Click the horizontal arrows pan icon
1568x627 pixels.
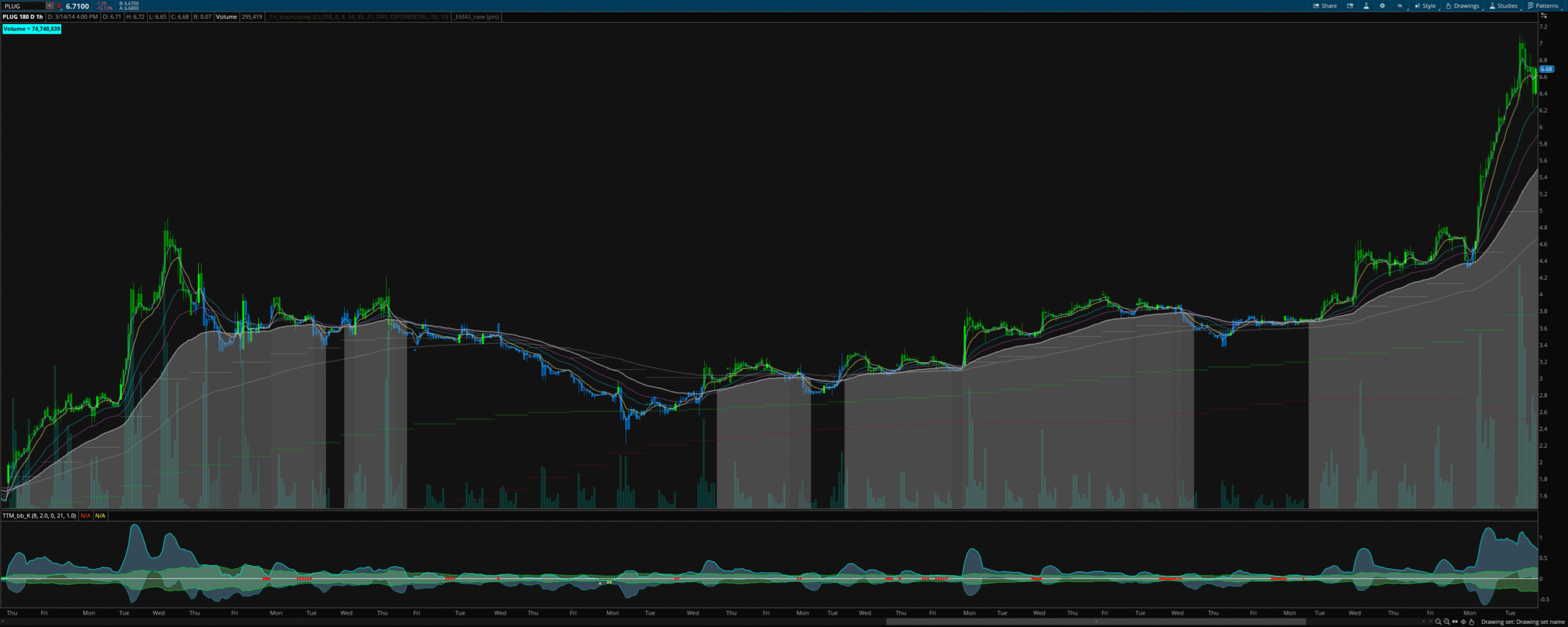pos(1455,622)
